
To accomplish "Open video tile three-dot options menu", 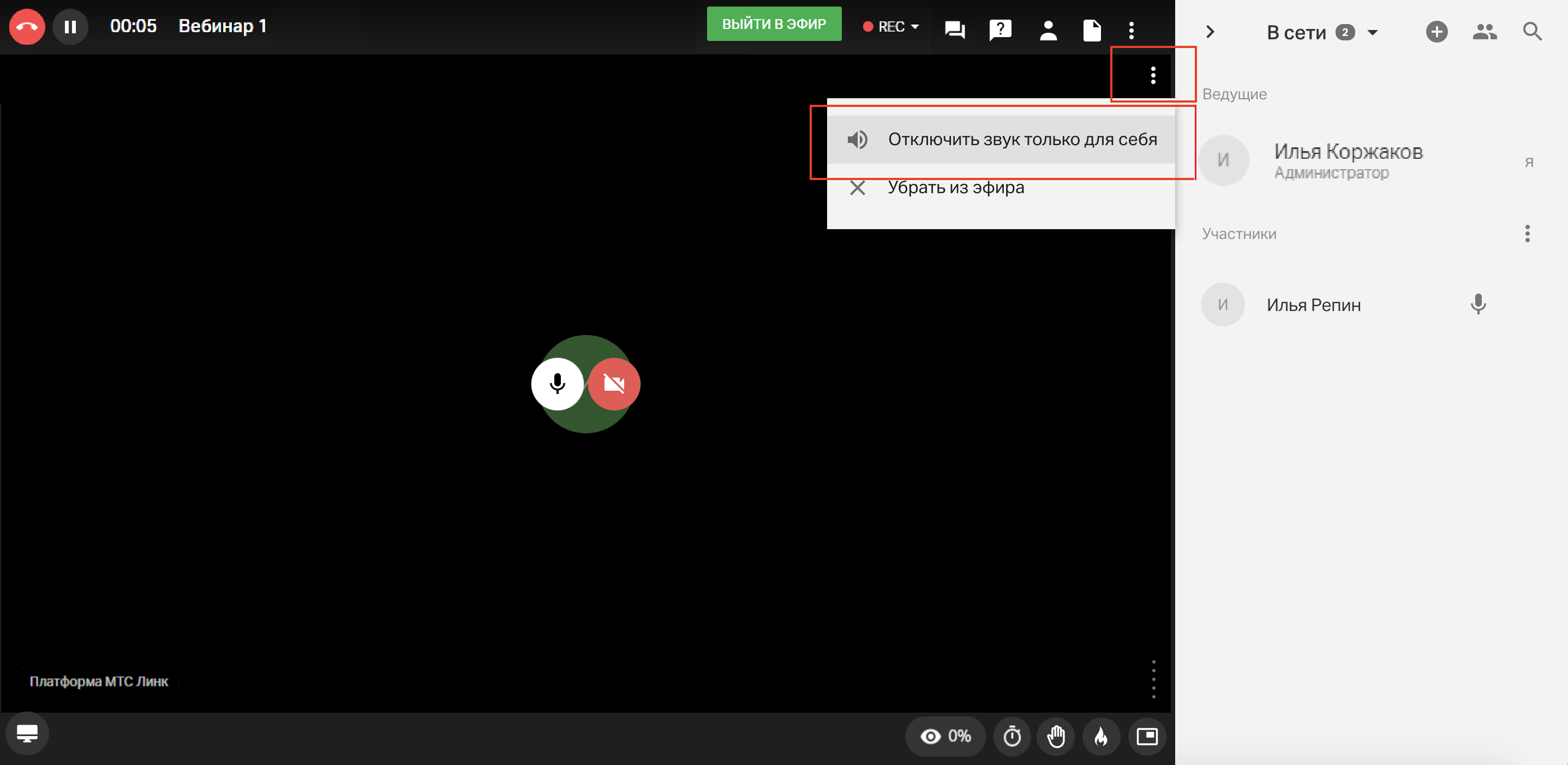I will [x=1153, y=75].
